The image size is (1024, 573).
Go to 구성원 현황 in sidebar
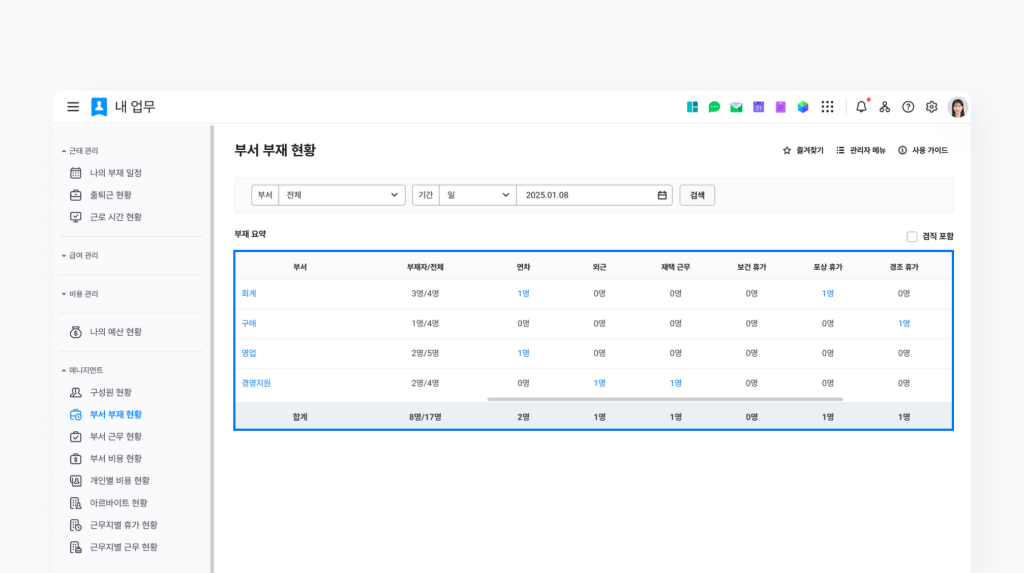click(110, 392)
